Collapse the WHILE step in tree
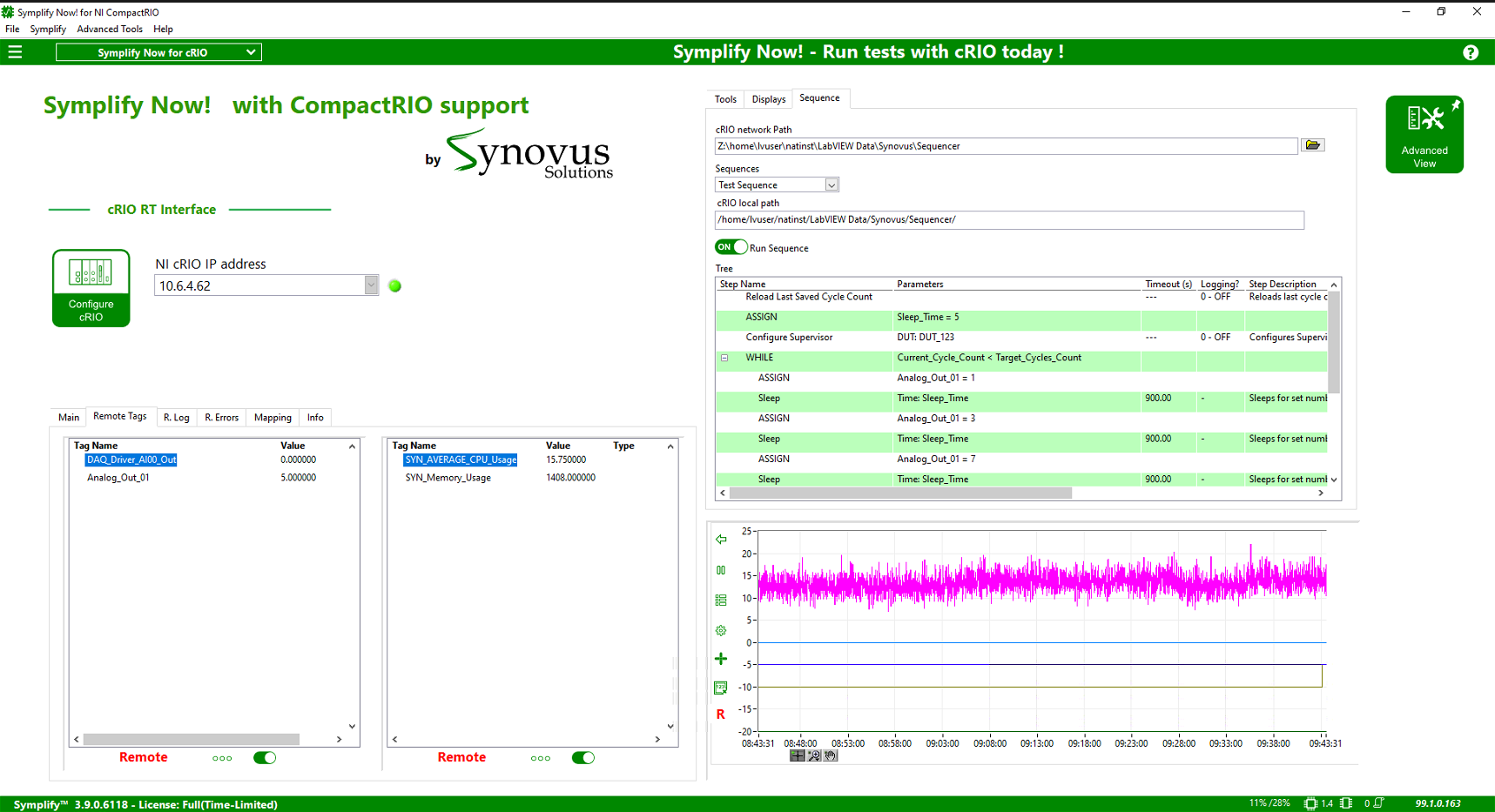1495x812 pixels. coord(724,358)
